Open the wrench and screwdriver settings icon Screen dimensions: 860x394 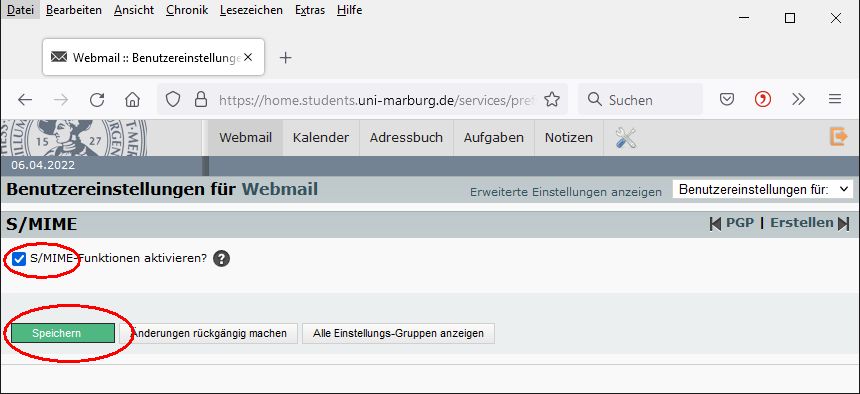tap(625, 138)
